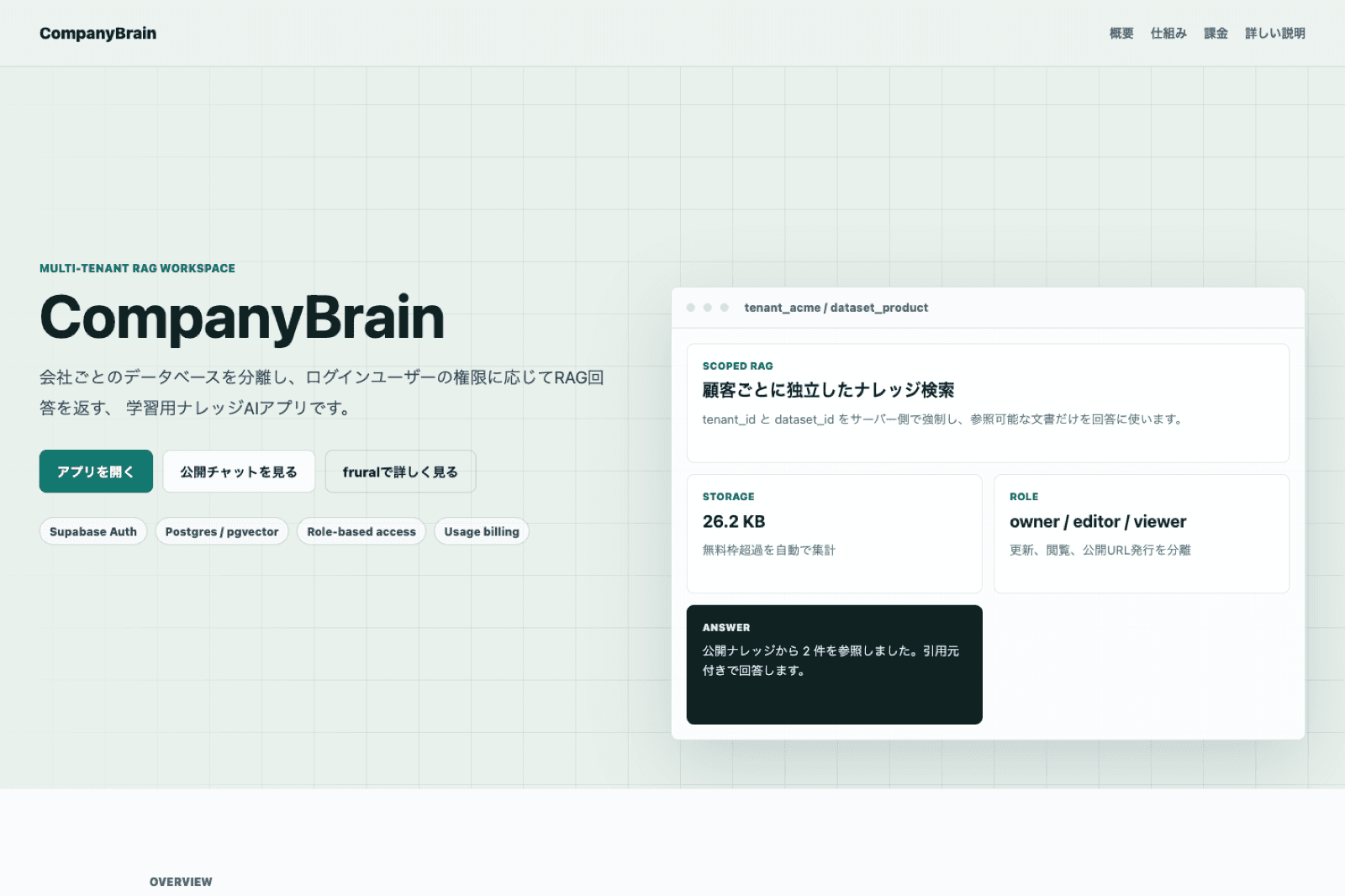Click the Role-based access tag

click(361, 531)
